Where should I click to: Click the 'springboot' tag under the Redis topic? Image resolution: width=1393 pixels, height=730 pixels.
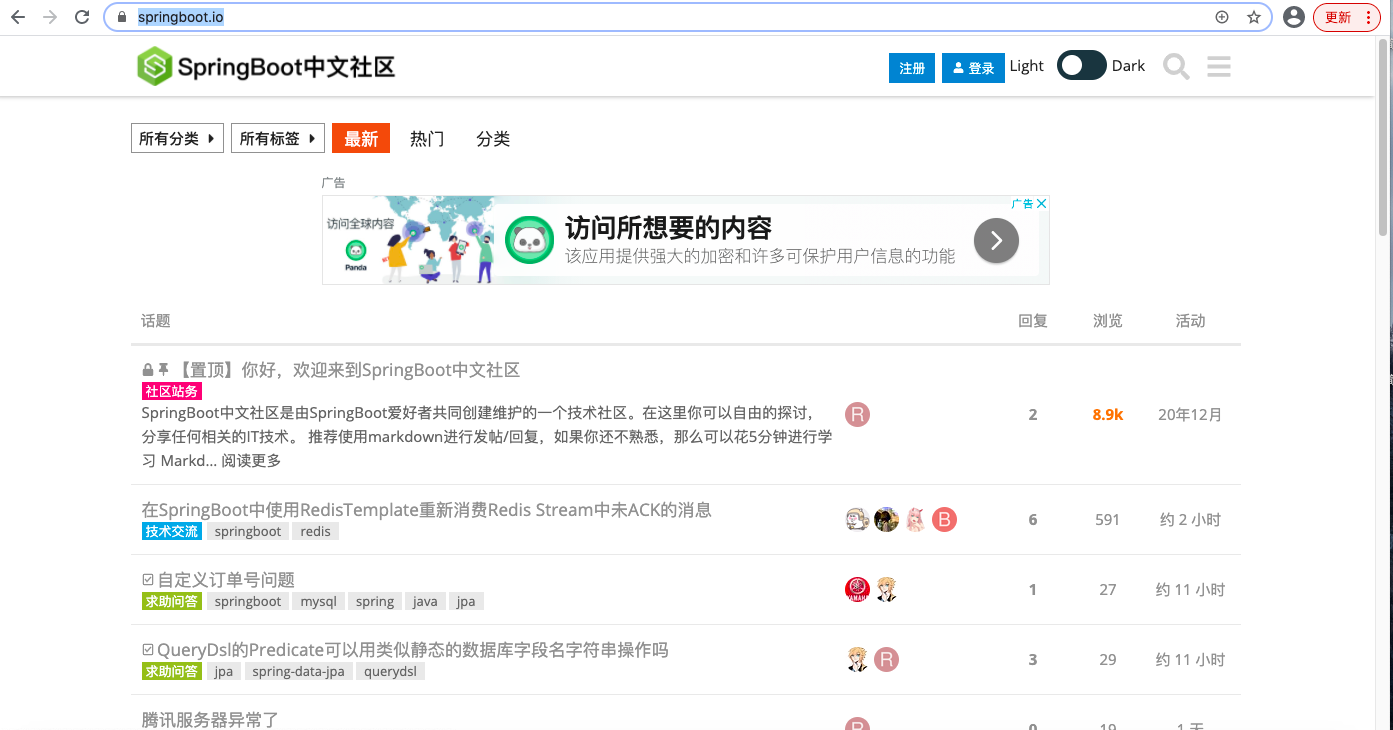point(247,531)
